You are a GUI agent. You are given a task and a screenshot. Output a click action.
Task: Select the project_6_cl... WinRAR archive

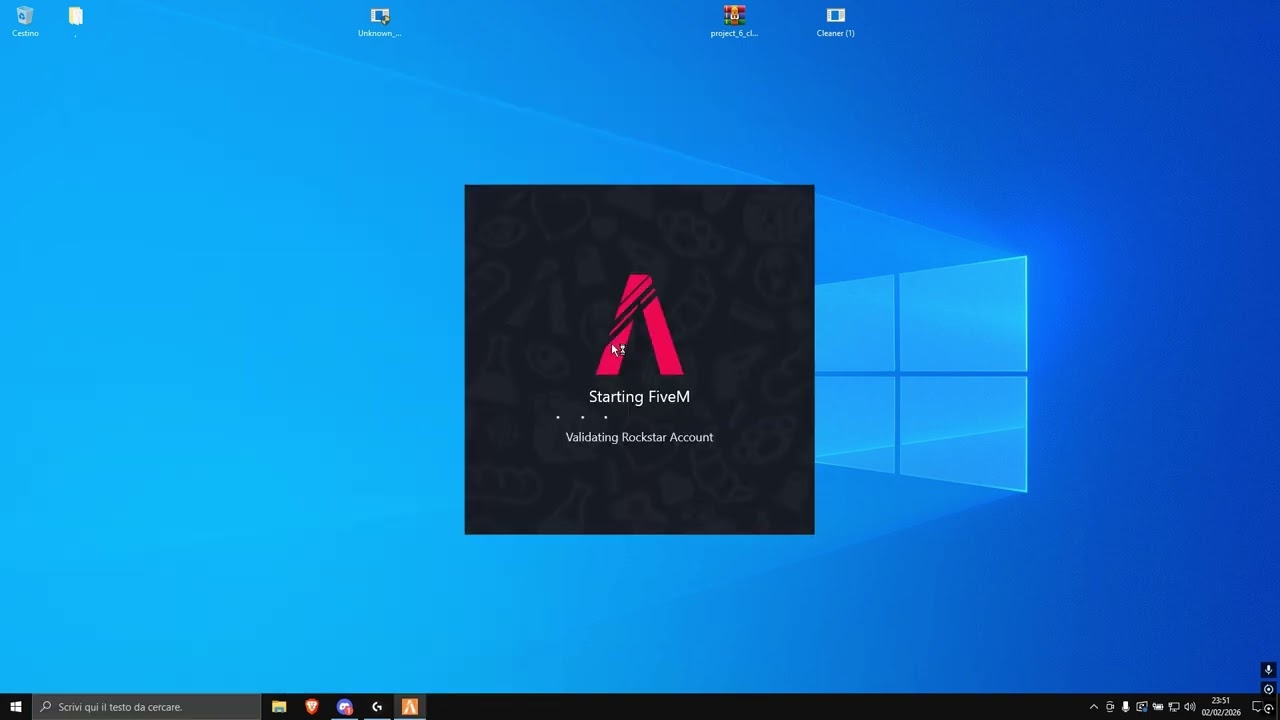tap(734, 21)
